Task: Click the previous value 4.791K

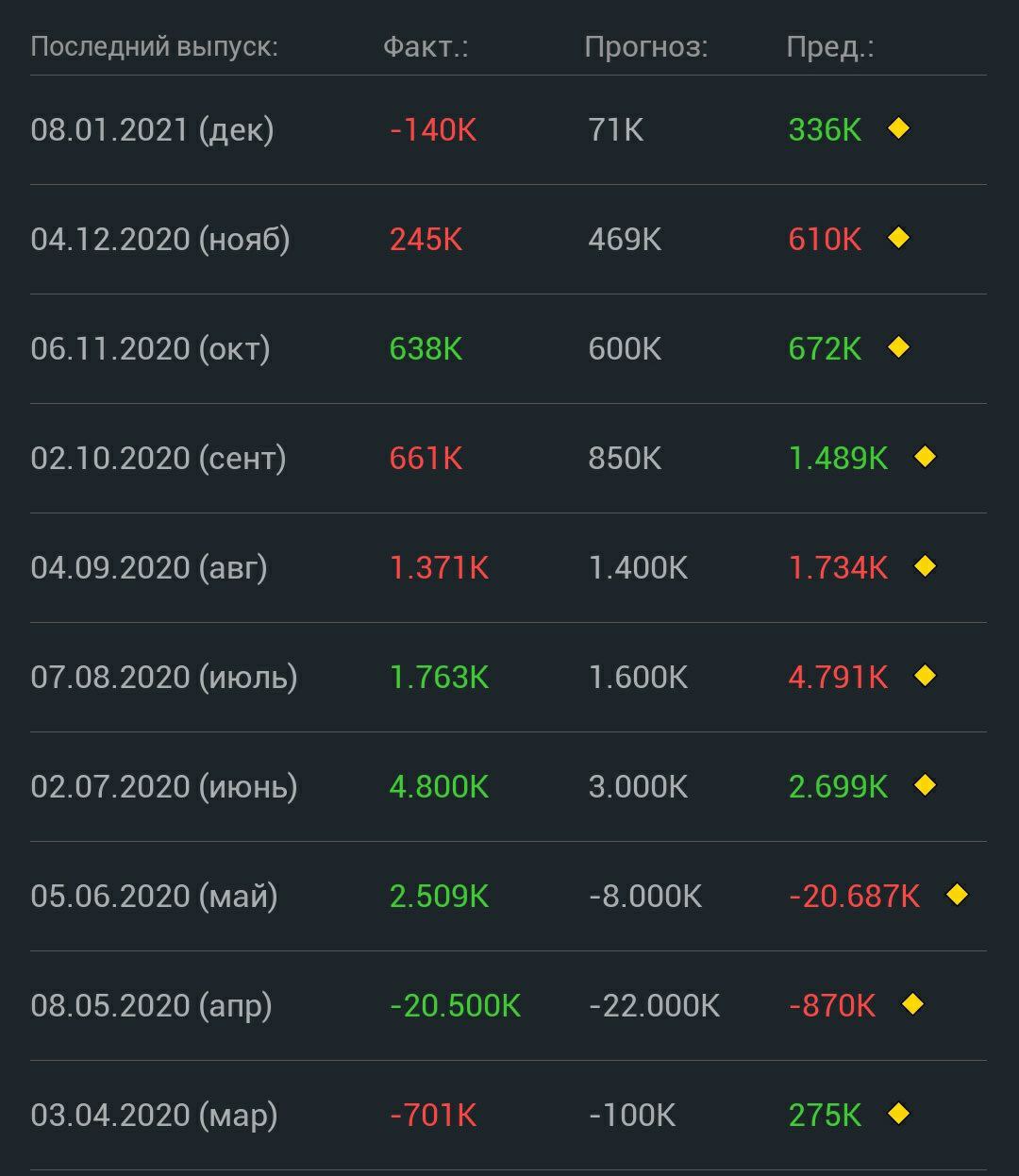Action: click(x=839, y=678)
